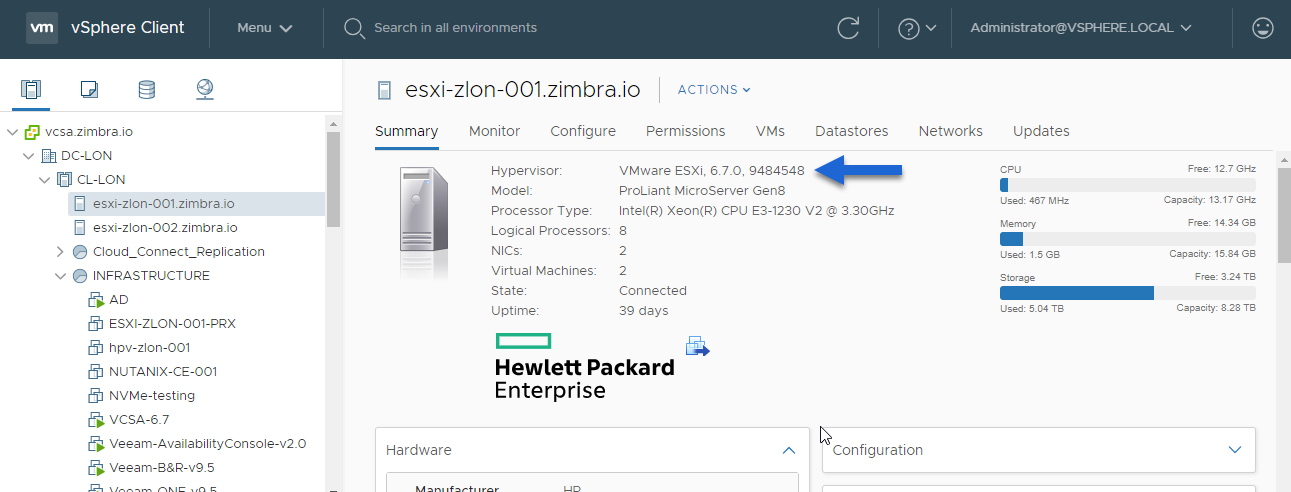1291x492 pixels.
Task: Click the cluster icon beside CL-LON
Action: [x=64, y=180]
